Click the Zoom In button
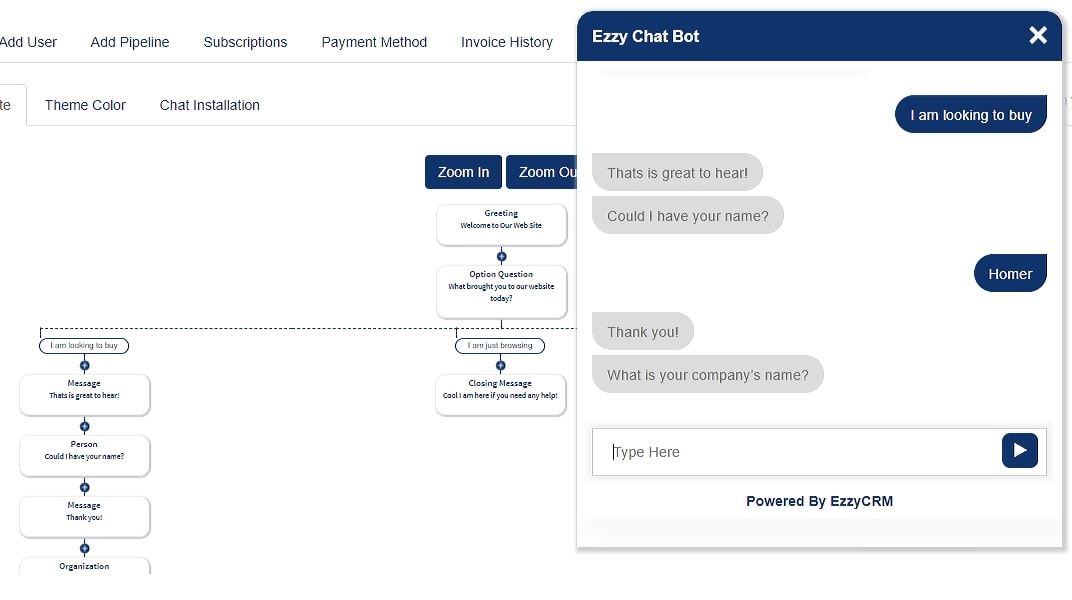This screenshot has height=600, width=1072. [463, 171]
